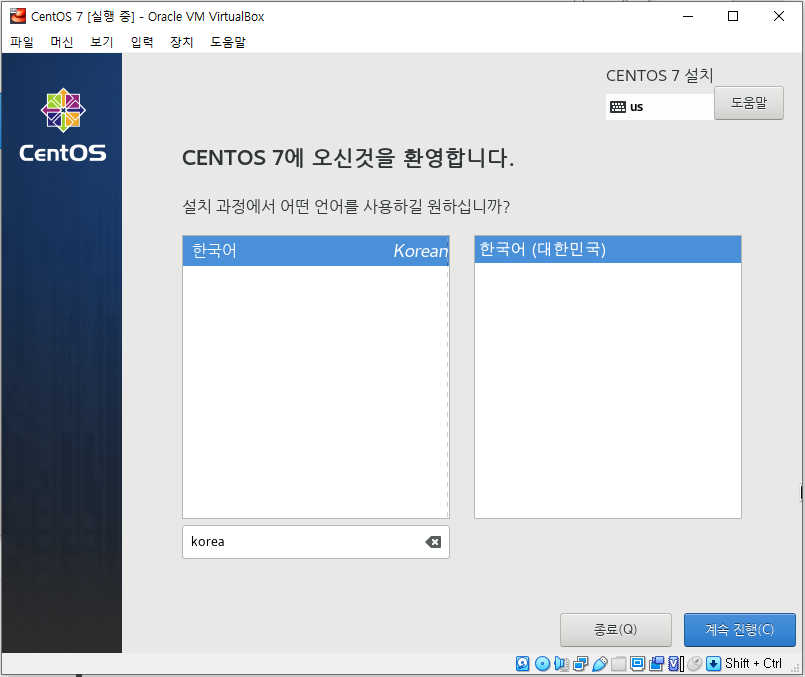Viewport: 805px width, 677px height.
Task: Clear the language search field
Action: click(x=433, y=542)
